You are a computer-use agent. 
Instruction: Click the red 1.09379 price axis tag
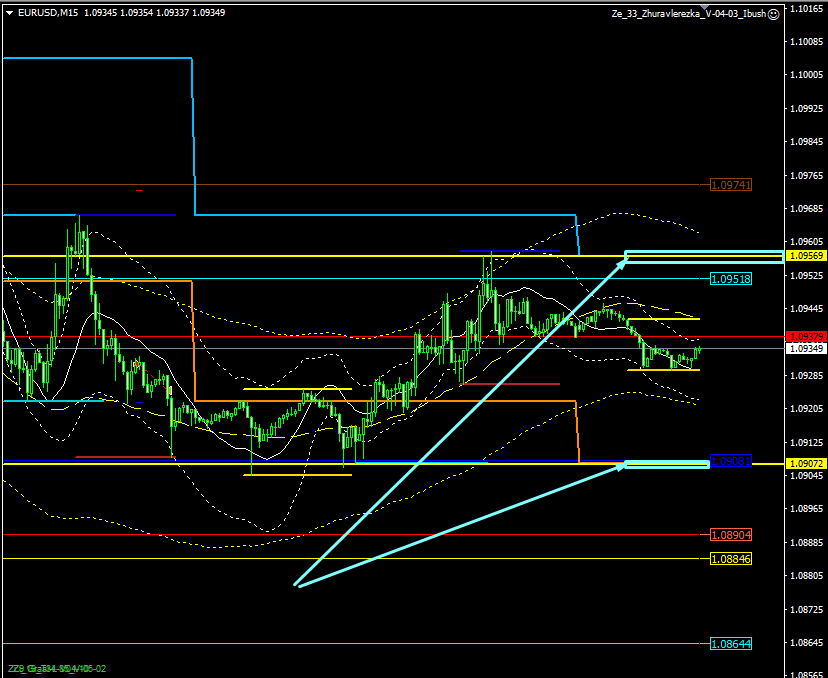pyautogui.click(x=806, y=337)
